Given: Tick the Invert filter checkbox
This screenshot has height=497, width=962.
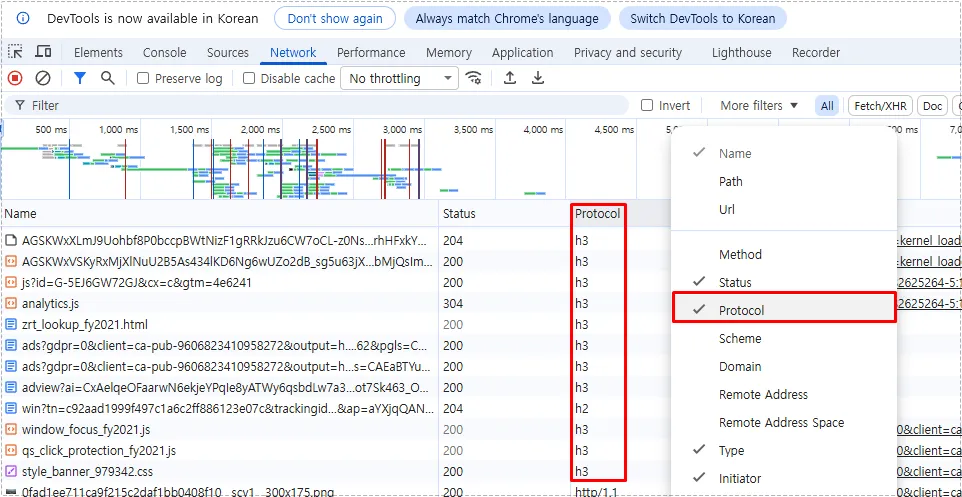Looking at the screenshot, I should click(647, 105).
